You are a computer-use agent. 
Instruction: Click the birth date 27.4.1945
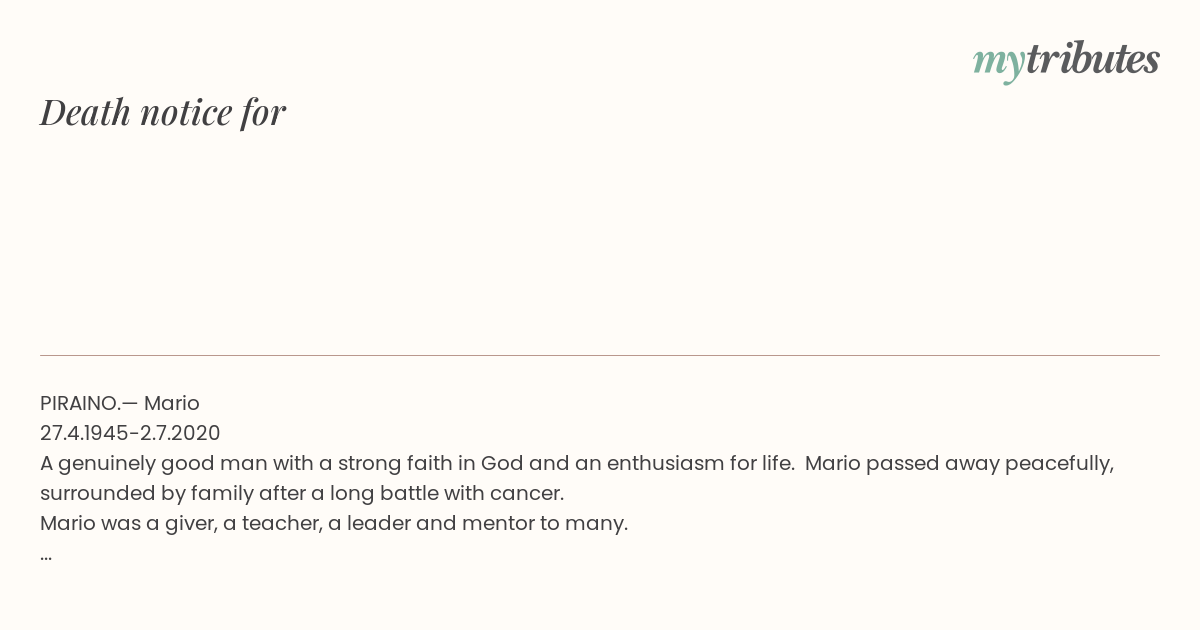click(84, 433)
